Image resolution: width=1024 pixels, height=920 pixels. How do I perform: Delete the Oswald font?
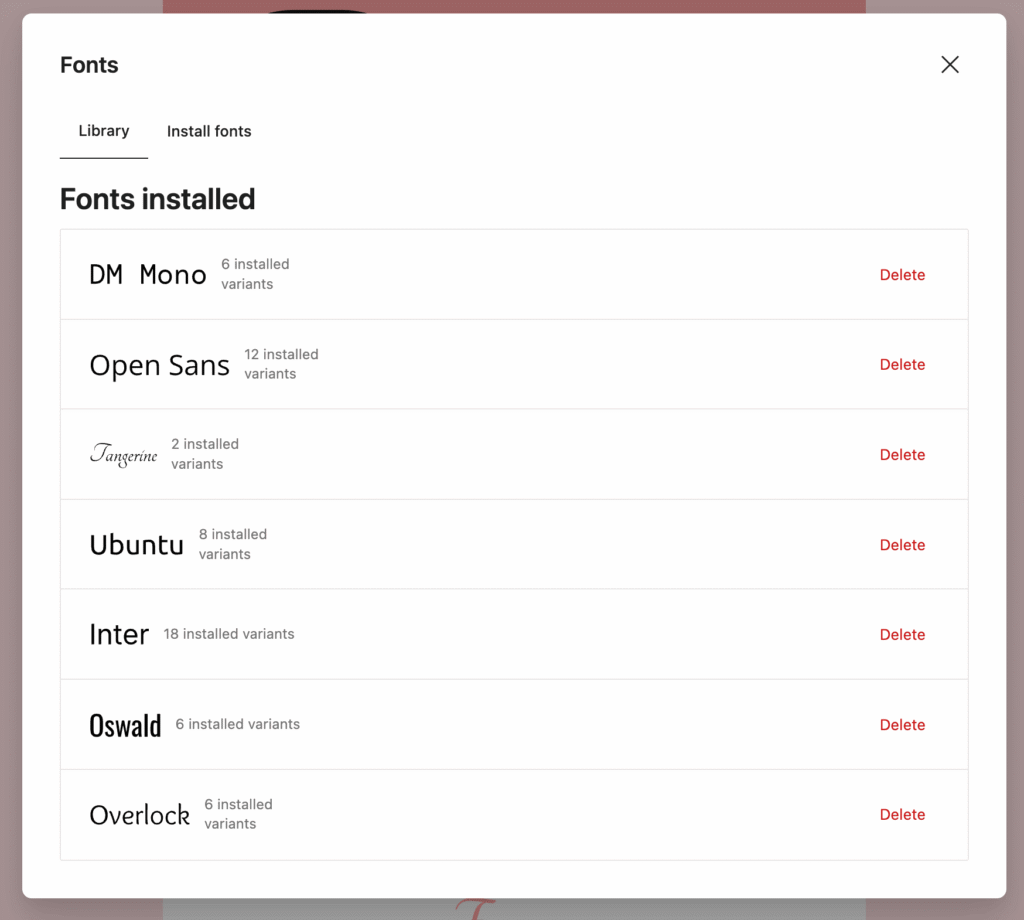[x=902, y=724]
